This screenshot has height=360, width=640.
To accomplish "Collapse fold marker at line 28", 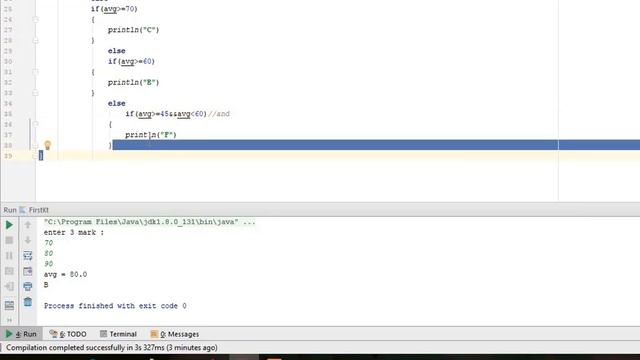I will pos(36,40).
